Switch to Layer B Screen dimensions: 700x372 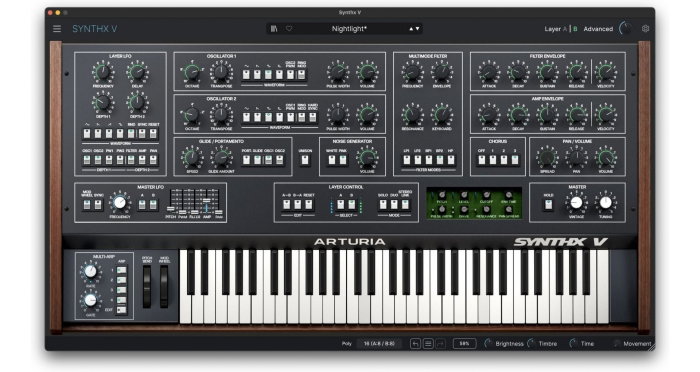(575, 29)
